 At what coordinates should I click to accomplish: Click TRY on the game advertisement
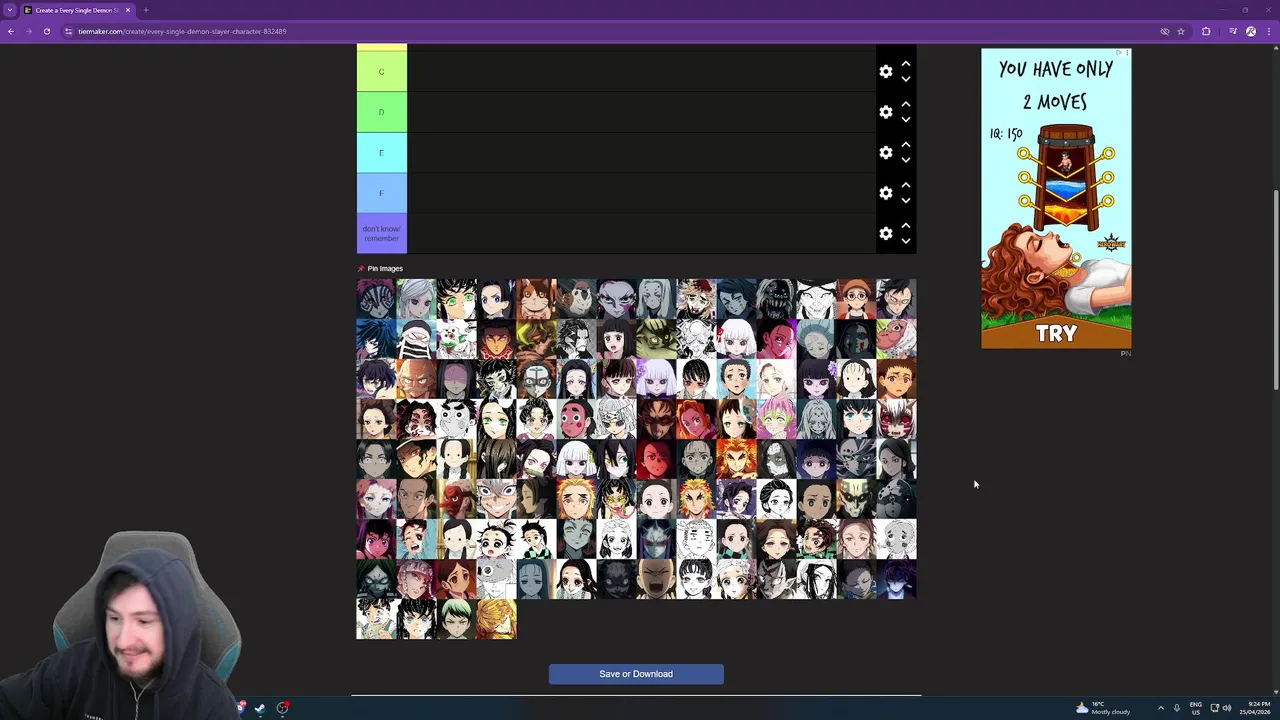pos(1056,334)
